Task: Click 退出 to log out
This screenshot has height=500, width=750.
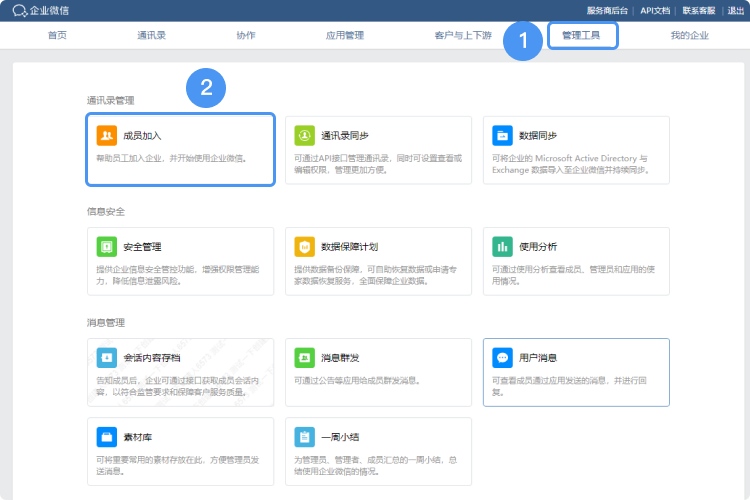Action: tap(736, 11)
